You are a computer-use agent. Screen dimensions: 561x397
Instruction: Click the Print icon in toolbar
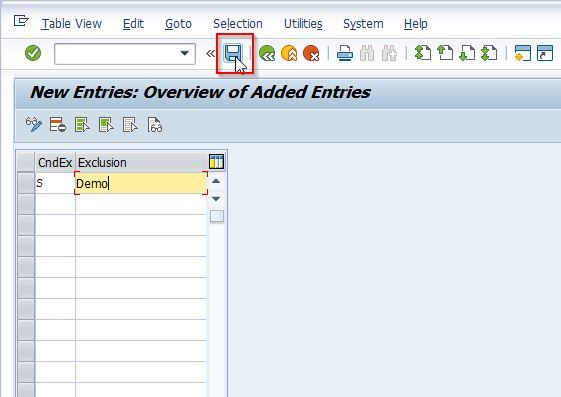pos(345,54)
